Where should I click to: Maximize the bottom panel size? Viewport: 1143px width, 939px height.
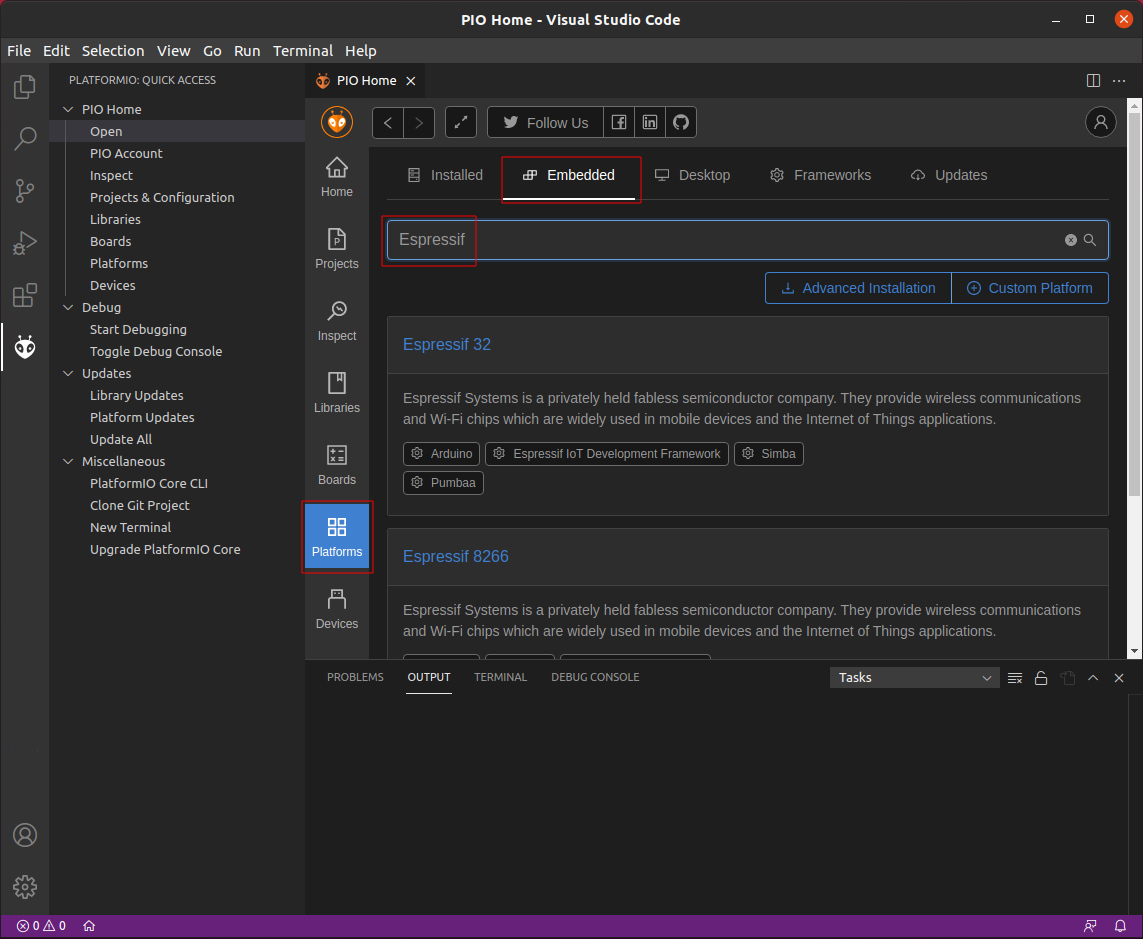pyautogui.click(x=1093, y=678)
